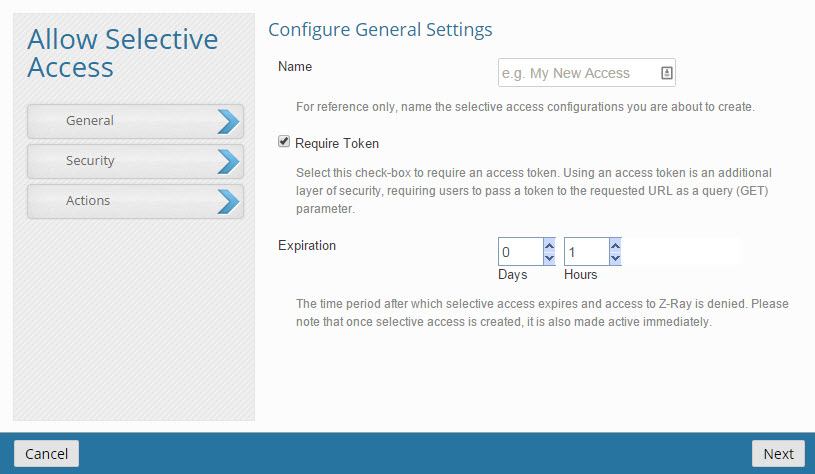Go to the Actions section label

88,201
